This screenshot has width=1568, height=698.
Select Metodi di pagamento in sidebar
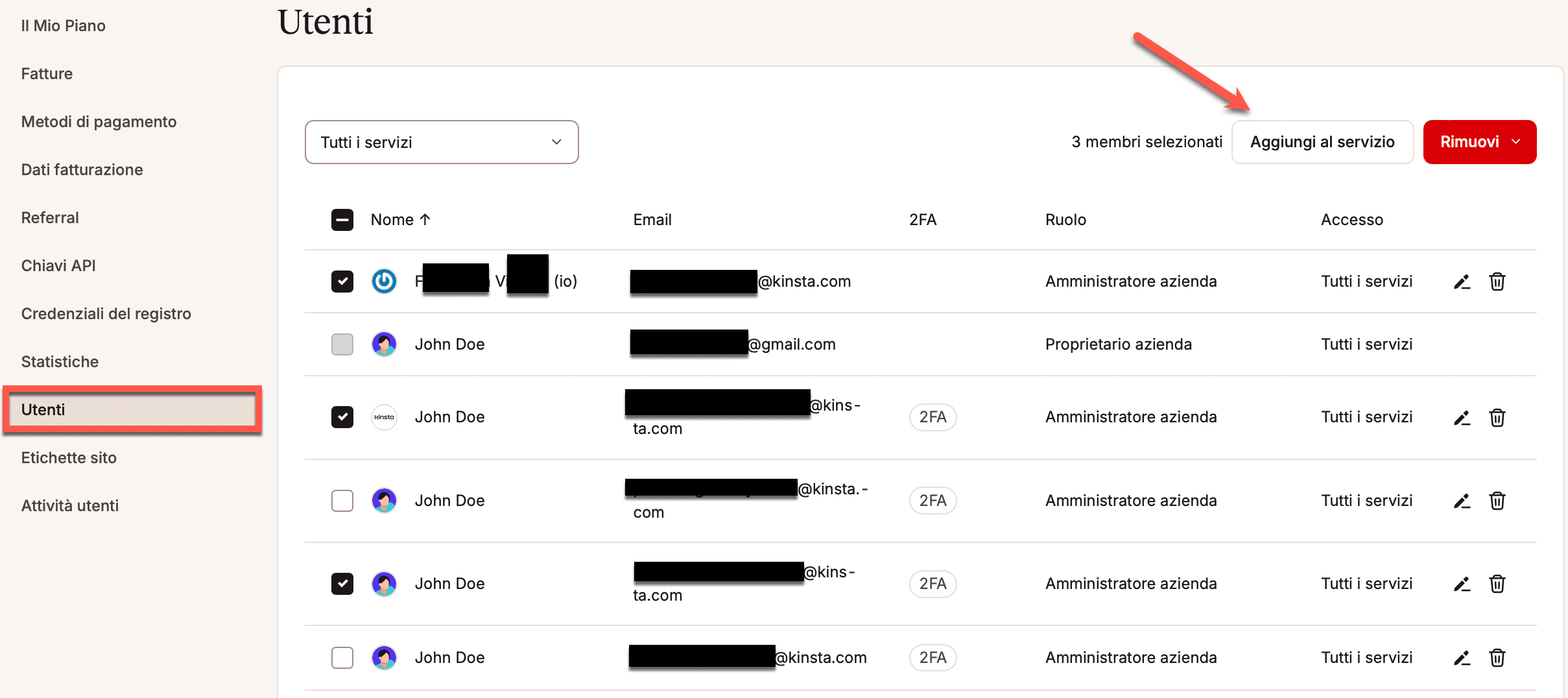click(x=99, y=122)
